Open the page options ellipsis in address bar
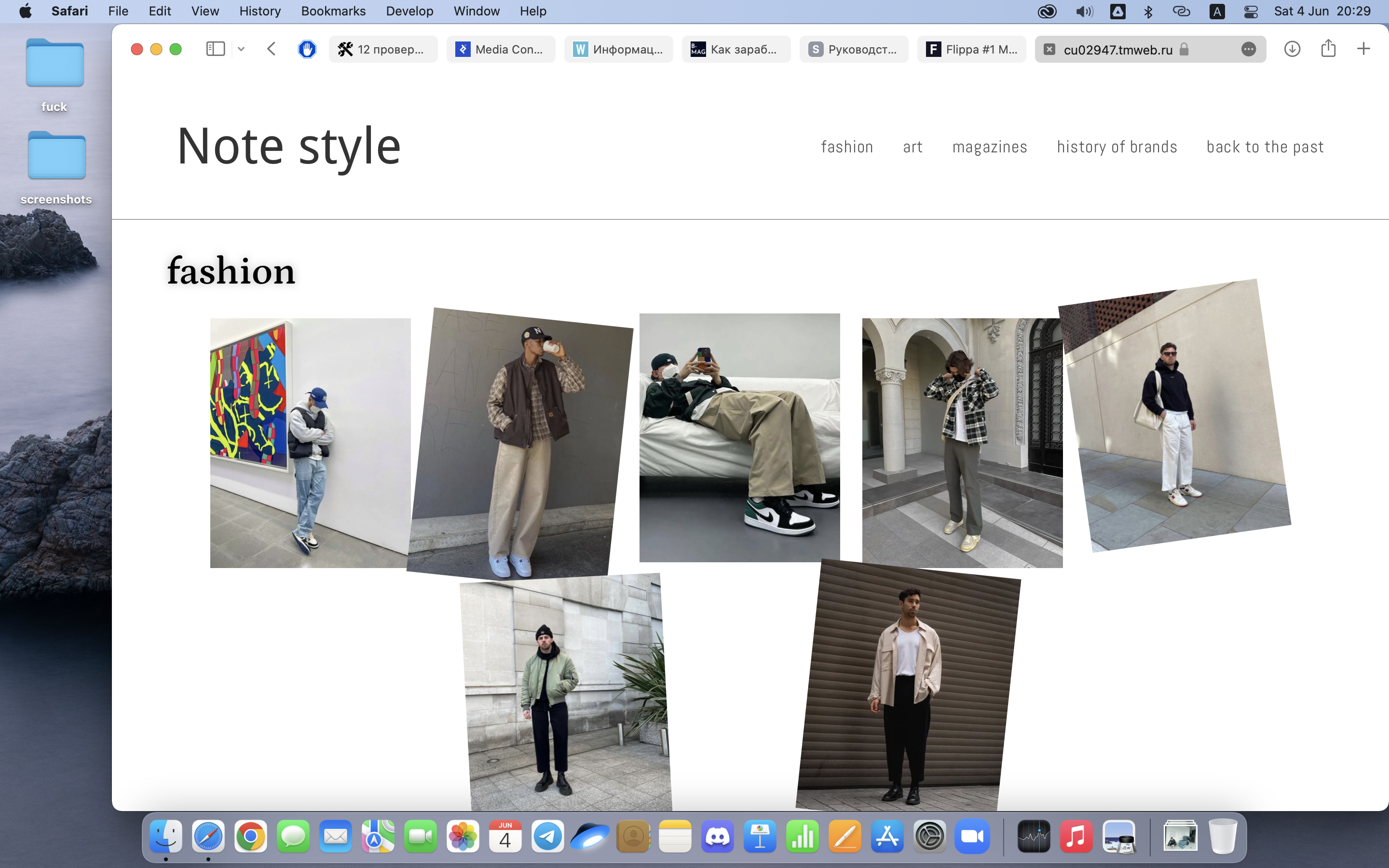Screen dimensions: 1389x868 1248,49
